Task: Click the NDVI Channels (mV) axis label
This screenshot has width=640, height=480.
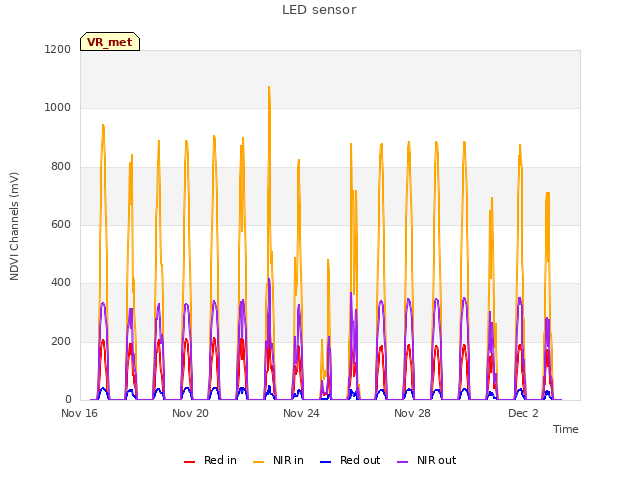Action: click(x=14, y=226)
